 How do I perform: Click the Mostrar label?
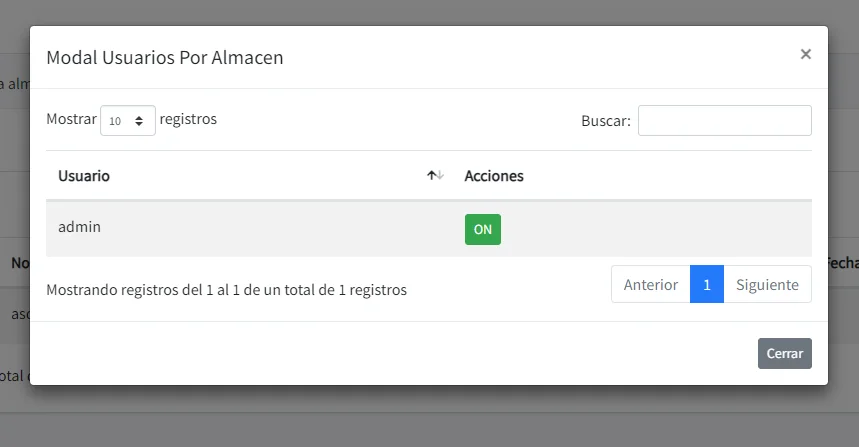[x=71, y=119]
